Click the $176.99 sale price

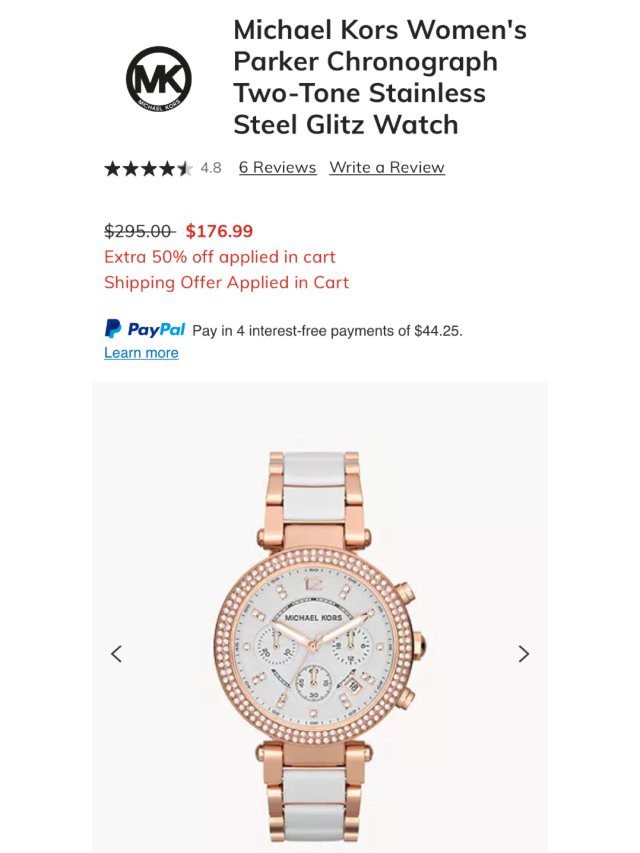click(219, 231)
